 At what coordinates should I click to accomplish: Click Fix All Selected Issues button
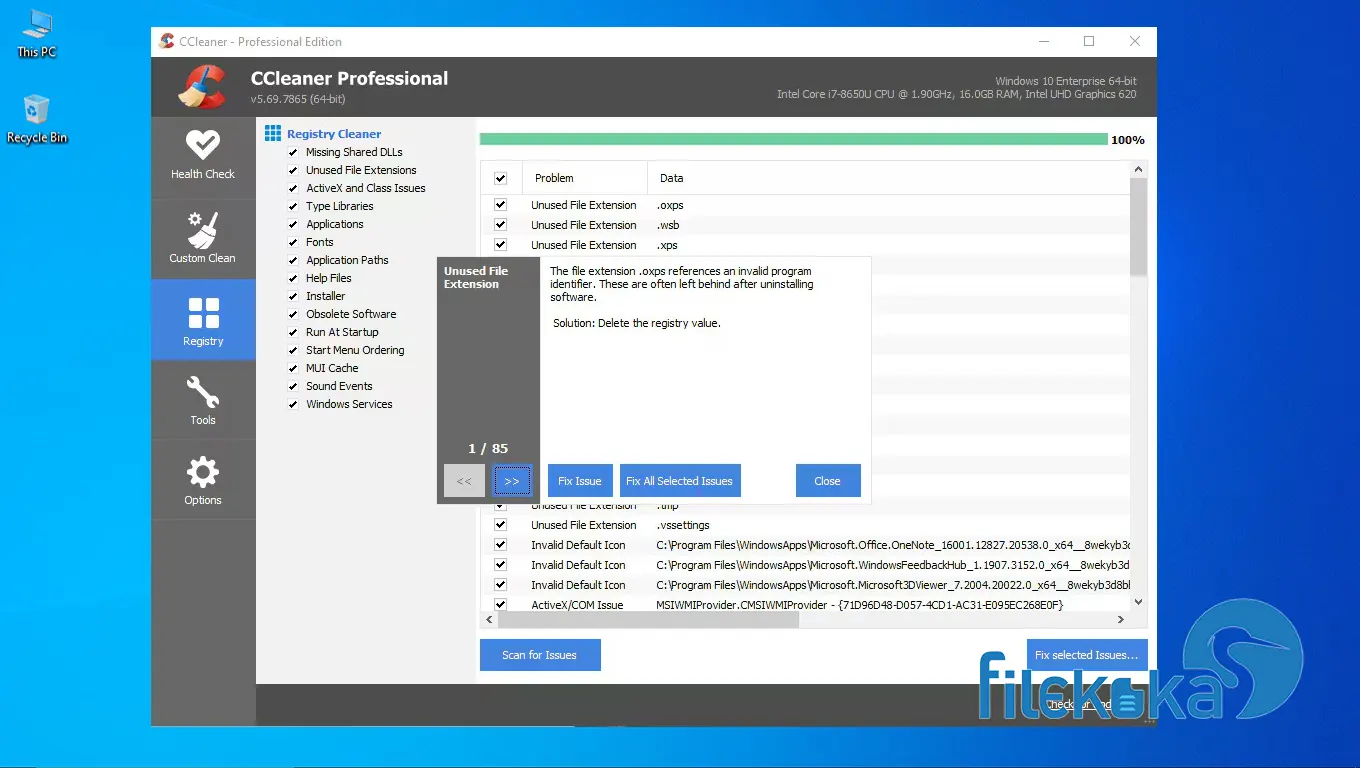(680, 481)
